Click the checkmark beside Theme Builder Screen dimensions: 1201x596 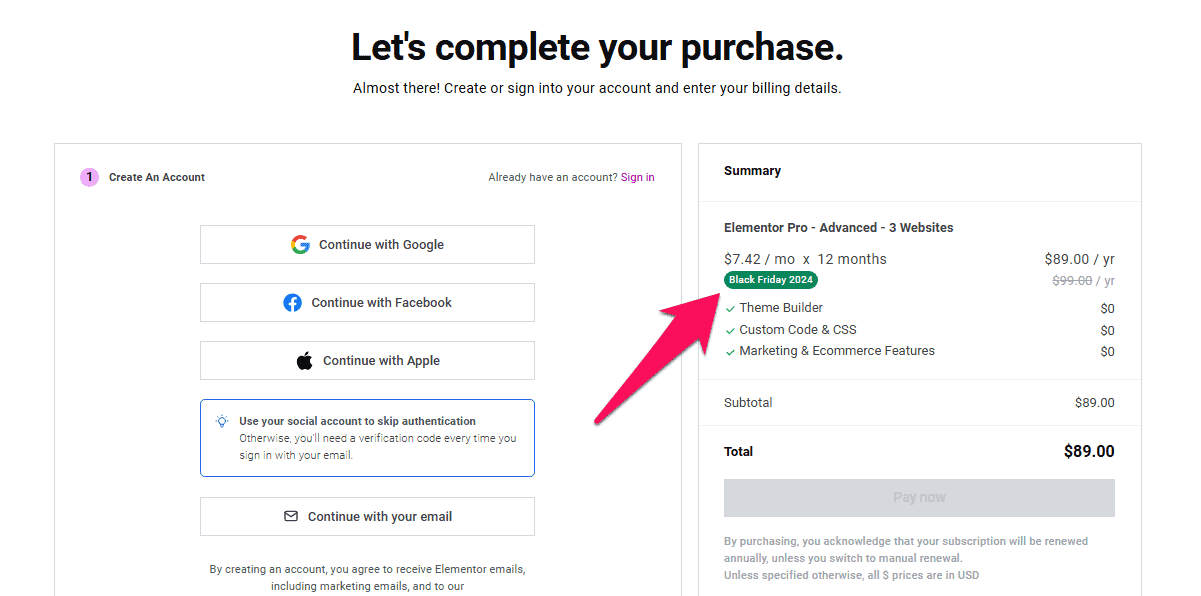[730, 309]
